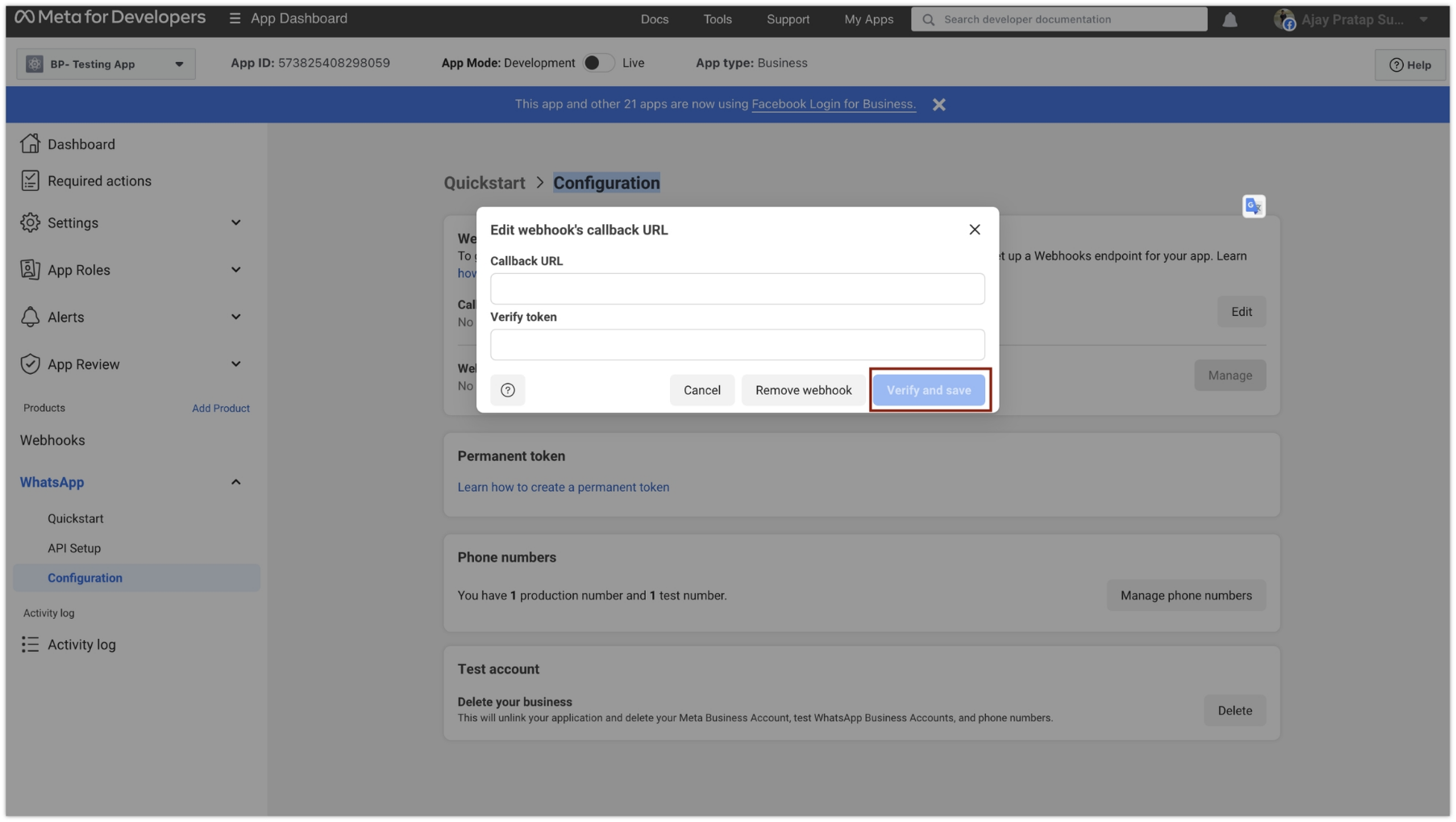Image resolution: width=1456 pixels, height=822 pixels.
Task: Open the BP- Testing App selector dropdown
Action: (x=106, y=64)
